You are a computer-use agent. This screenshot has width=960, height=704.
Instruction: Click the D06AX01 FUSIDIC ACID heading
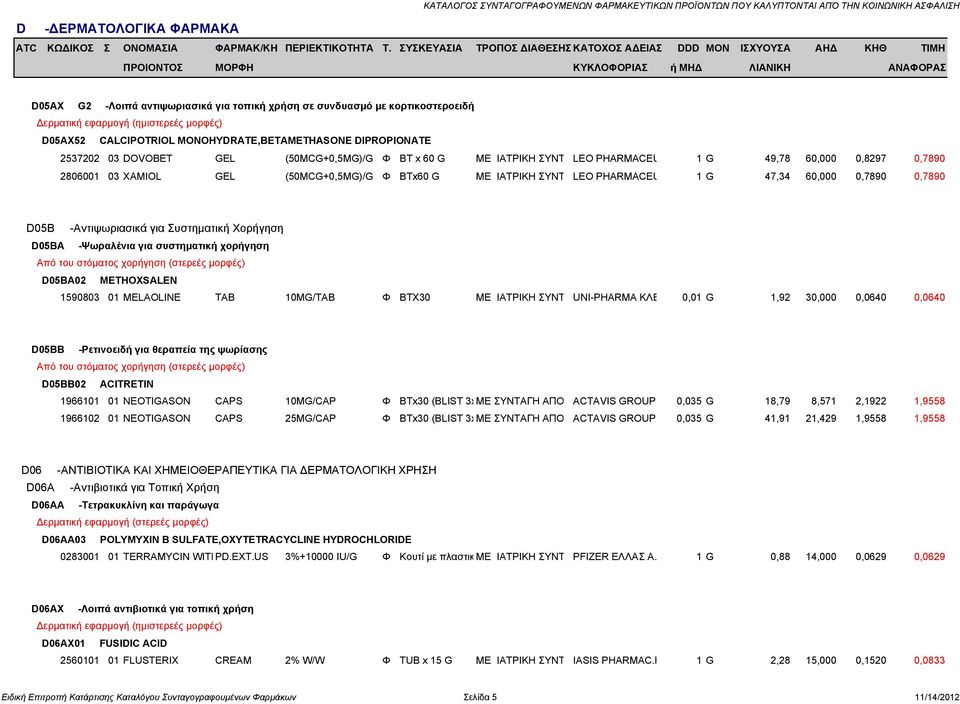(x=104, y=643)
